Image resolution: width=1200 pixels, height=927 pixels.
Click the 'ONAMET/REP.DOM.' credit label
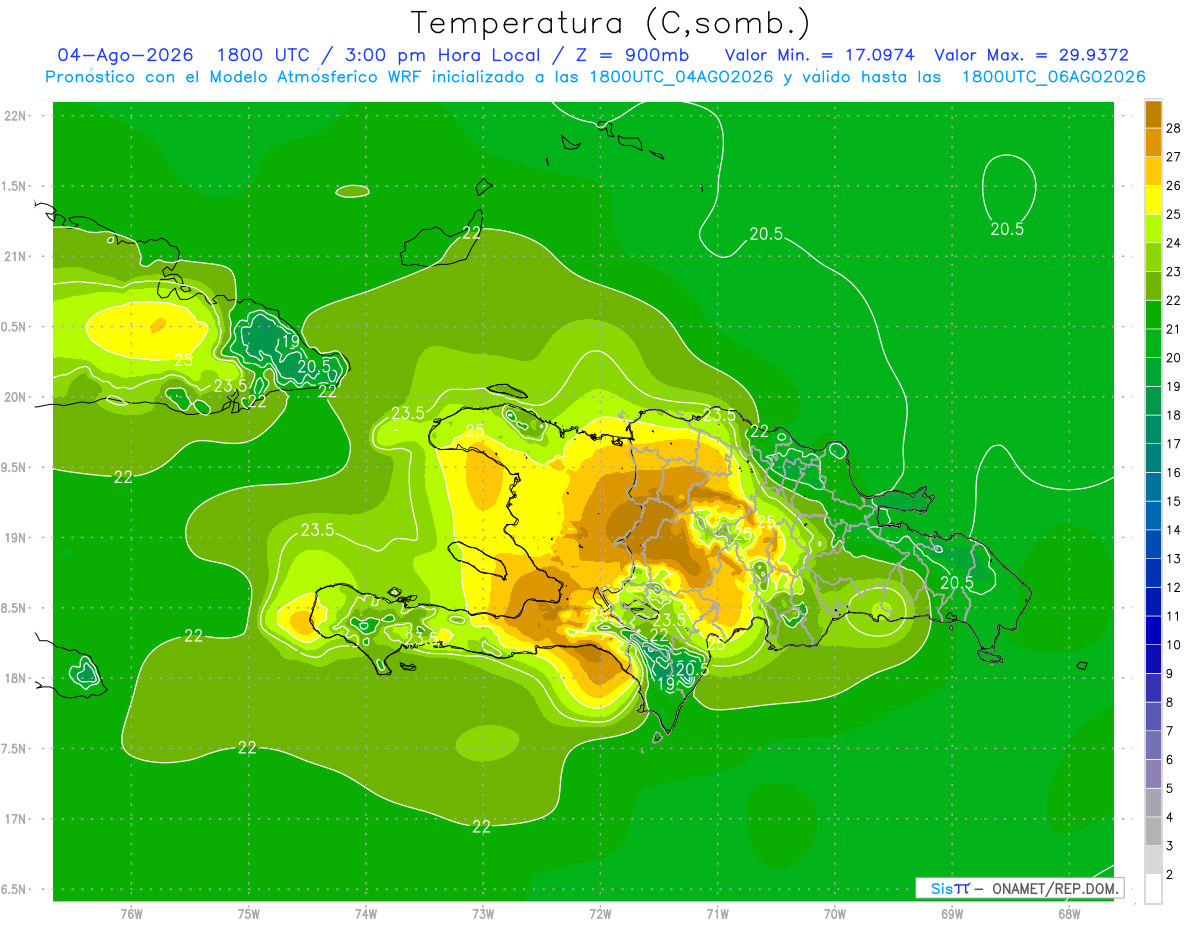(x=1056, y=888)
